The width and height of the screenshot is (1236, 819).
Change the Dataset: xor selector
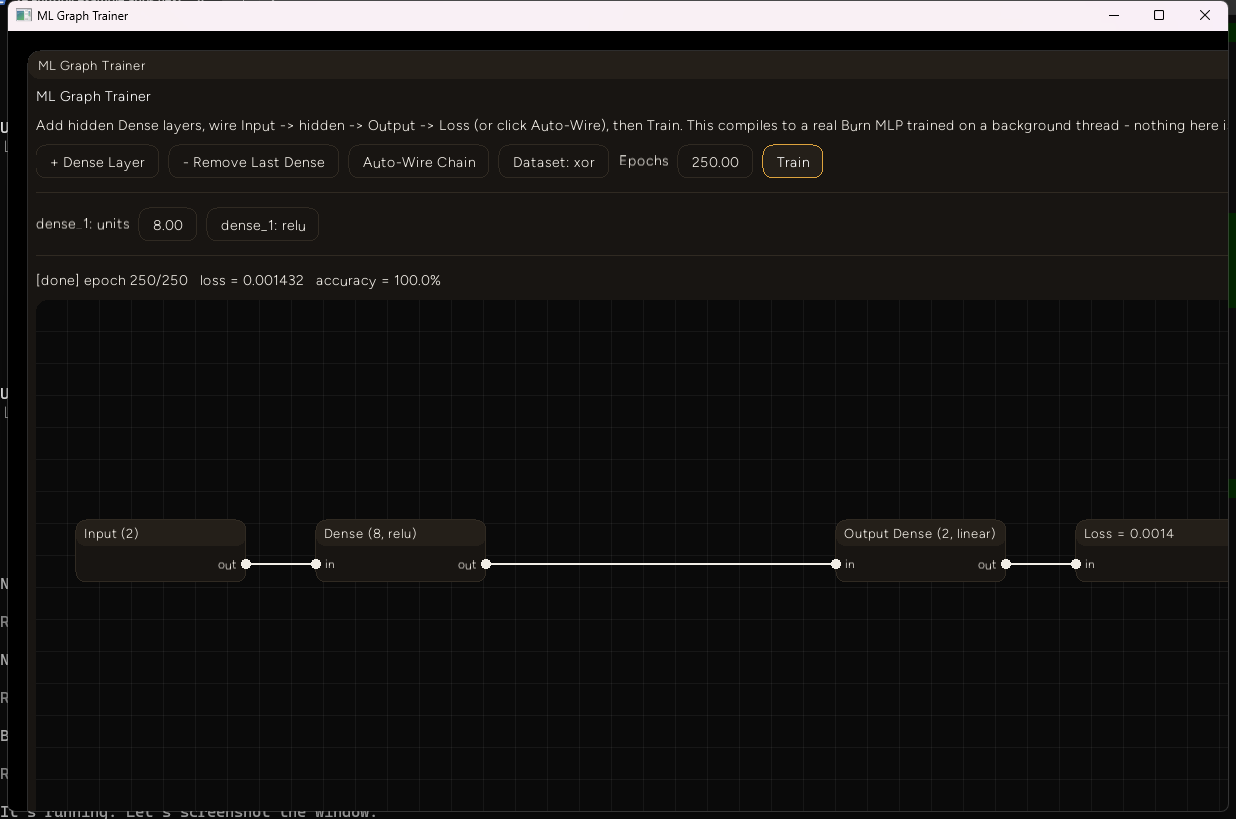point(554,162)
